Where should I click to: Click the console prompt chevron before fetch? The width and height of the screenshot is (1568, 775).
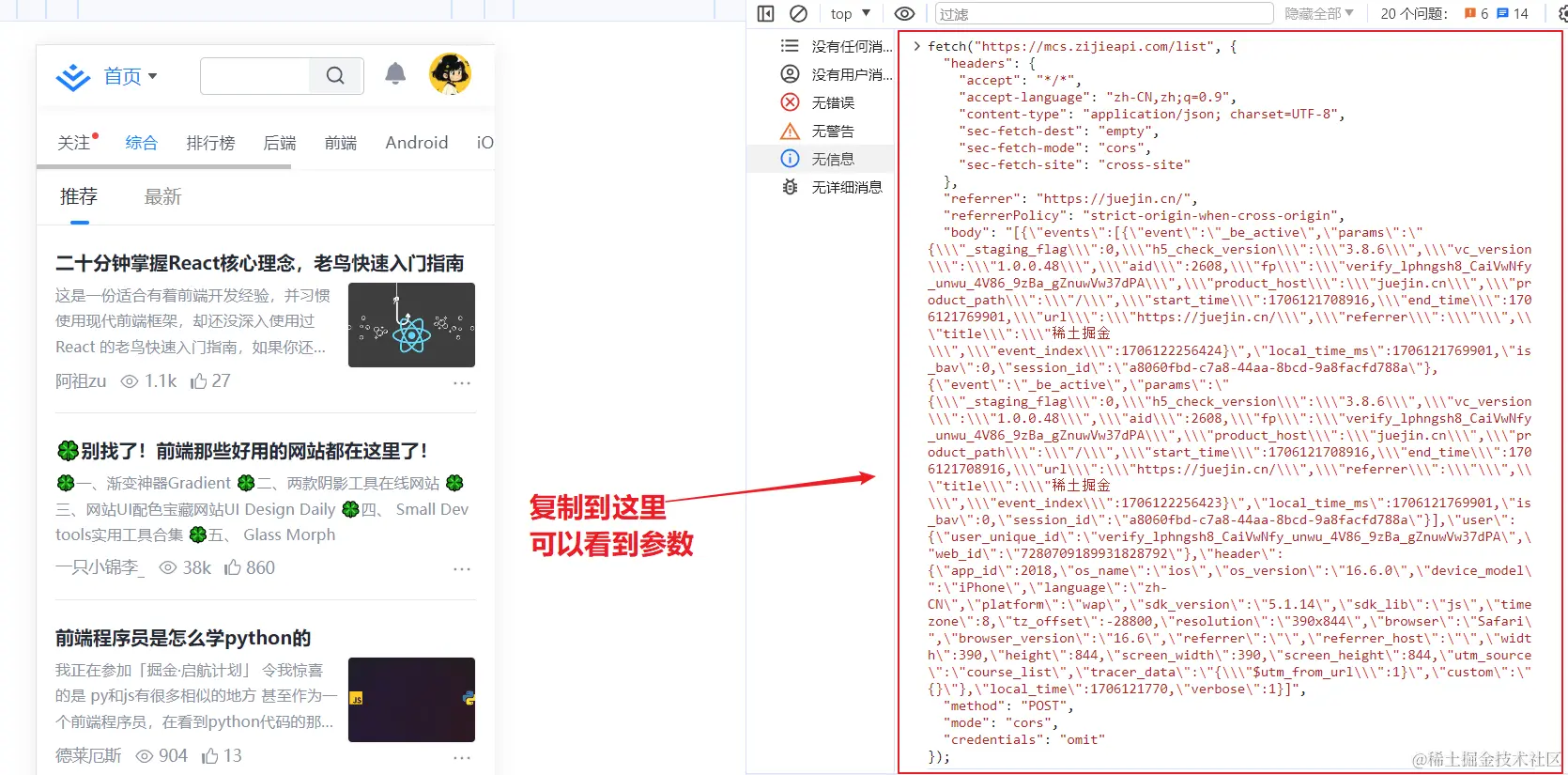pyautogui.click(x=916, y=46)
